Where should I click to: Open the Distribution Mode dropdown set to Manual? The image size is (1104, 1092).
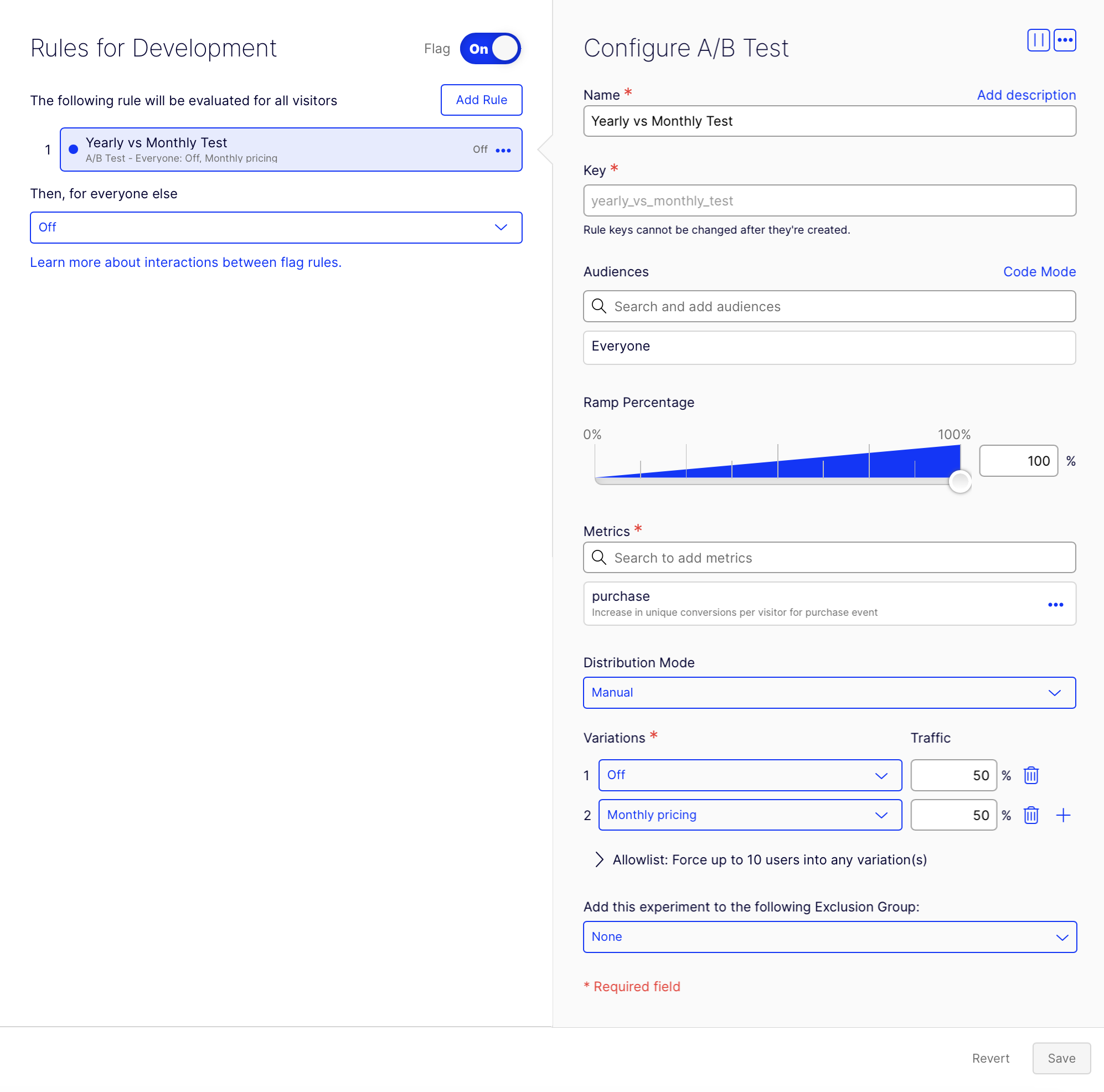coord(829,693)
